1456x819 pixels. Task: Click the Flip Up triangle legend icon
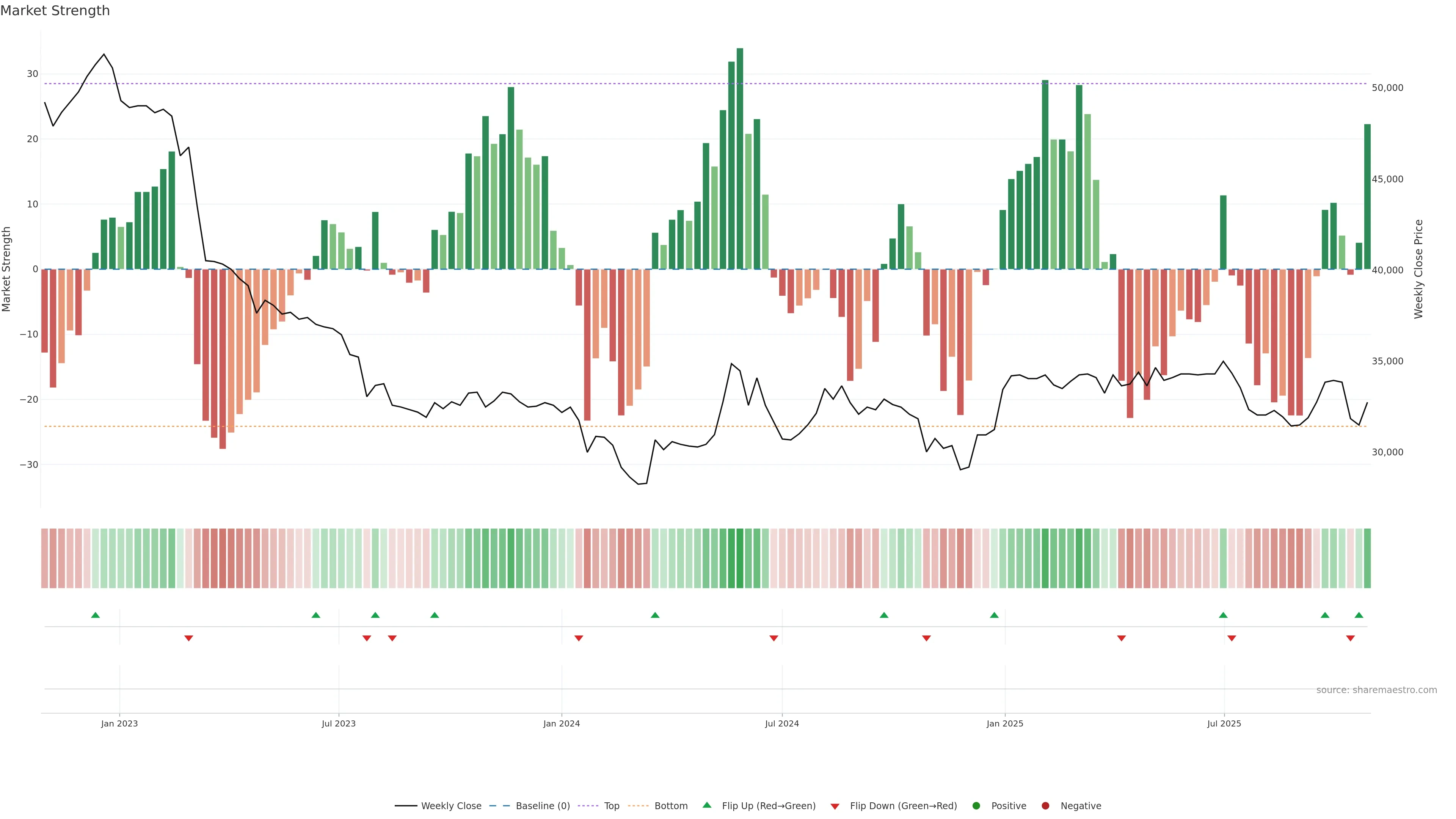pyautogui.click(x=706, y=805)
